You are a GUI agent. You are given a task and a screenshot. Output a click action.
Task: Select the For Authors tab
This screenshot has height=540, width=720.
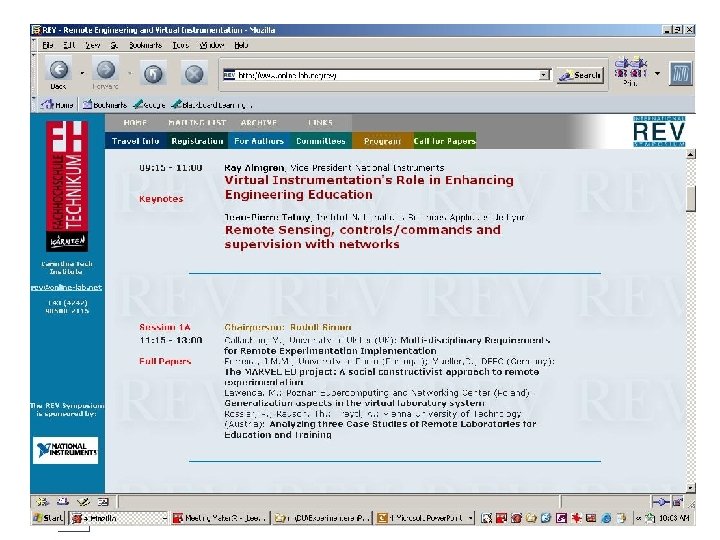click(x=259, y=141)
